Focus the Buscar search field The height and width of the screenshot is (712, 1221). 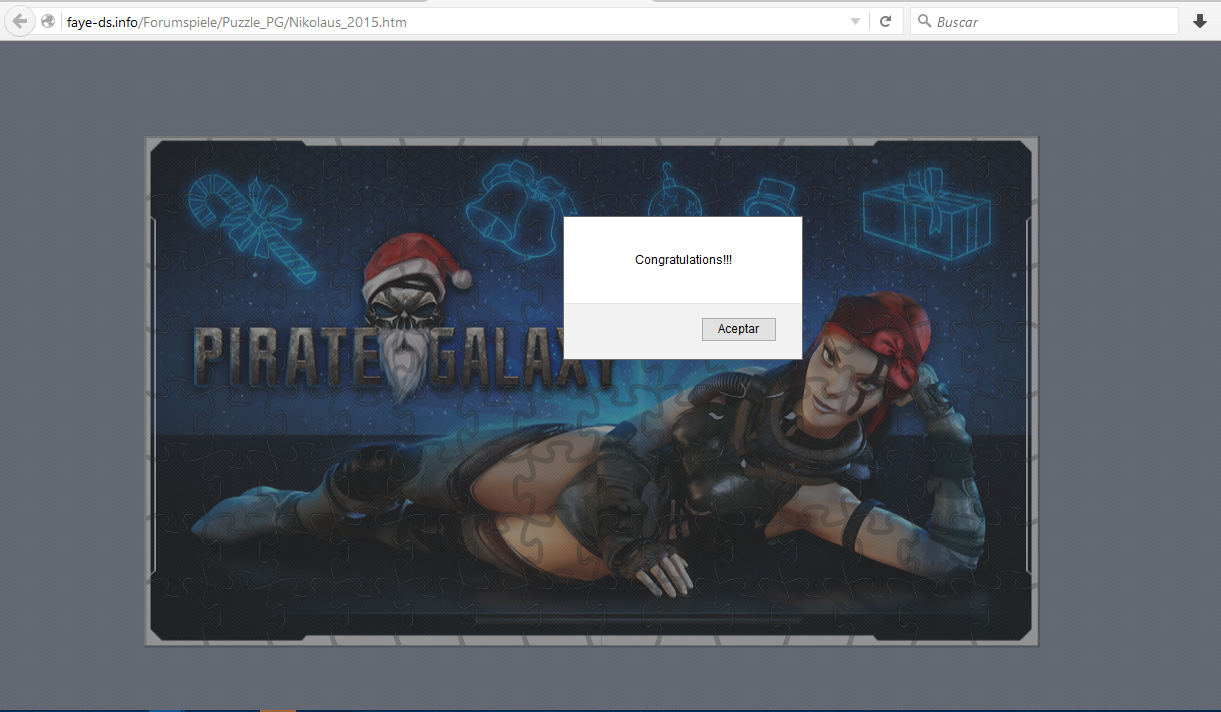tap(1044, 21)
